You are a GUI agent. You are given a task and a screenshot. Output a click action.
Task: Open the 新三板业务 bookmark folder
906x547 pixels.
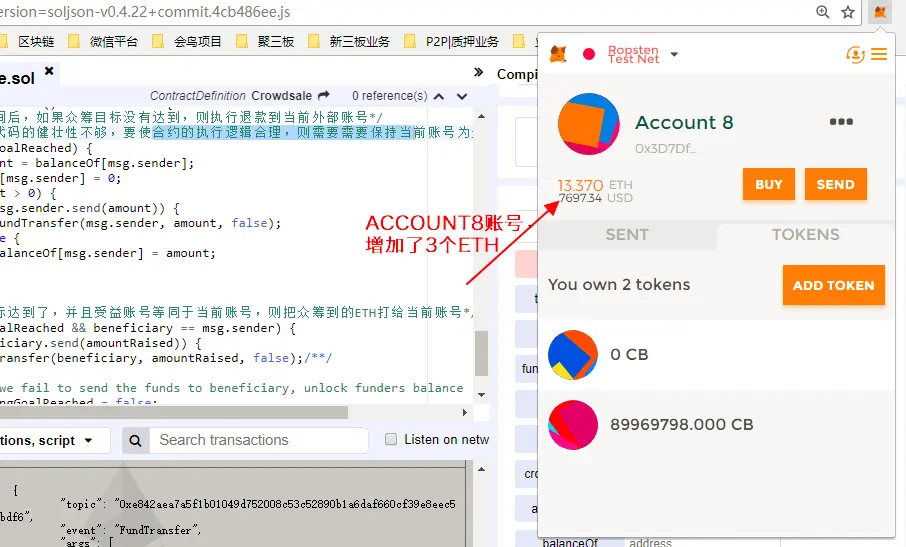(349, 42)
